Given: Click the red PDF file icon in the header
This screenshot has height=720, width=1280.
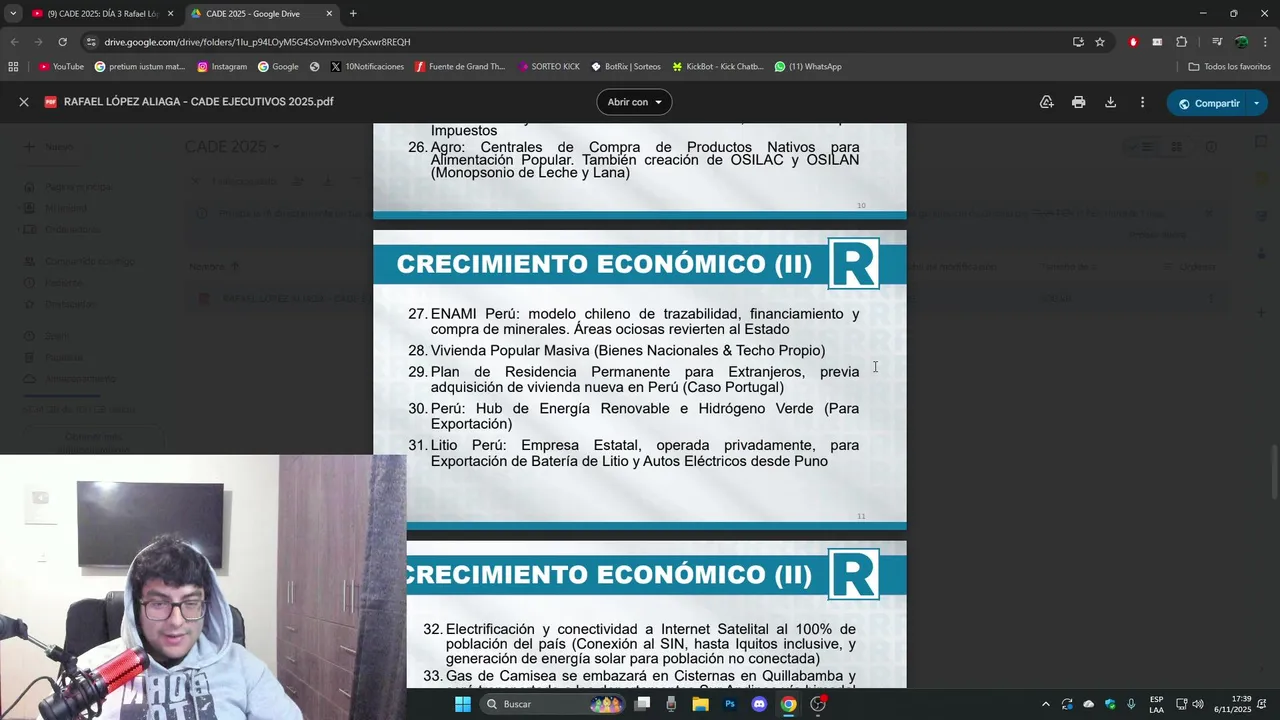Looking at the screenshot, I should coord(51,102).
